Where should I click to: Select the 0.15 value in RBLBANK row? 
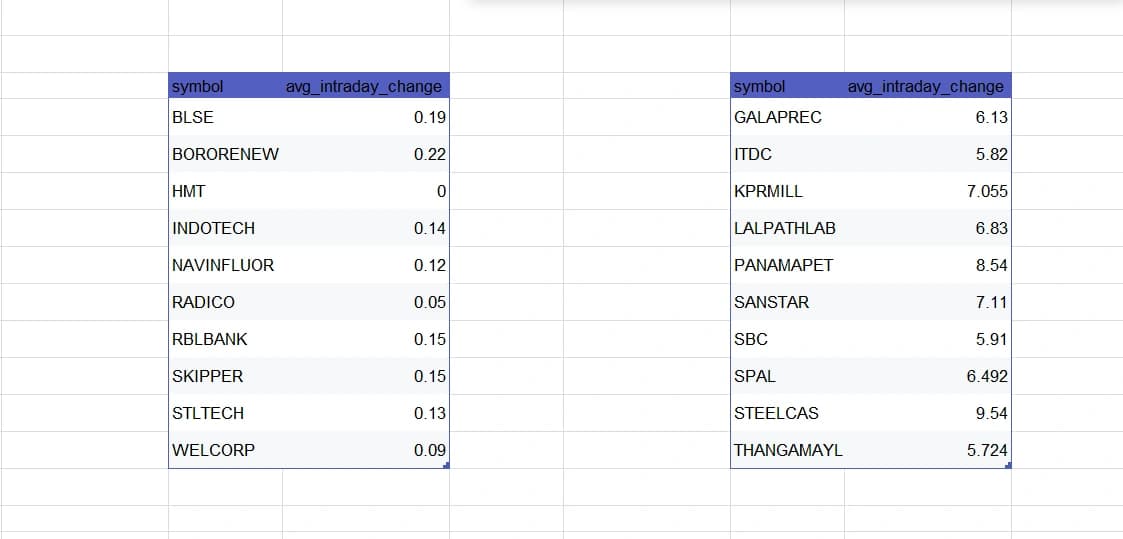click(366, 339)
